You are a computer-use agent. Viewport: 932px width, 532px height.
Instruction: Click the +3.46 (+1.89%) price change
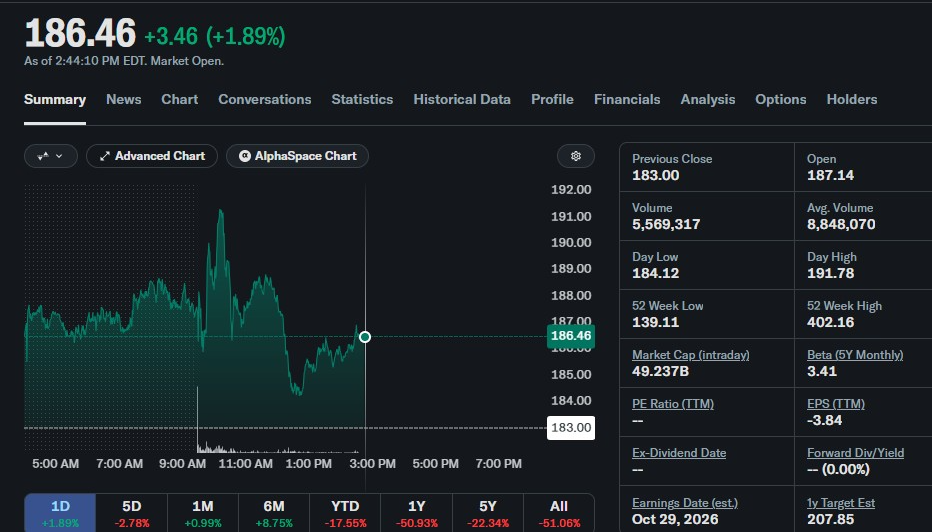tap(215, 36)
